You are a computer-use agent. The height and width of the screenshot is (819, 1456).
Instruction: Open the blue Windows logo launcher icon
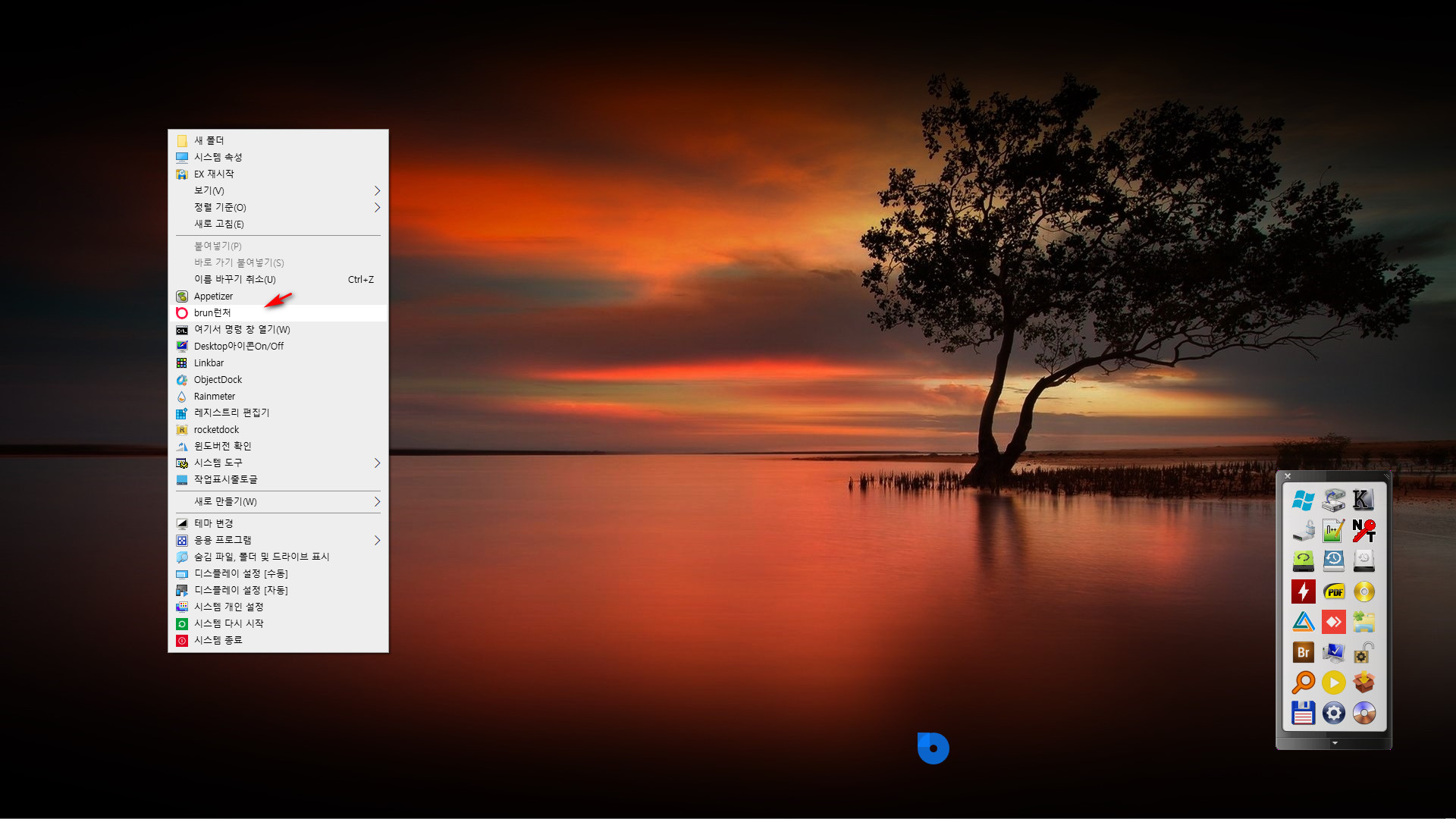(x=1303, y=500)
